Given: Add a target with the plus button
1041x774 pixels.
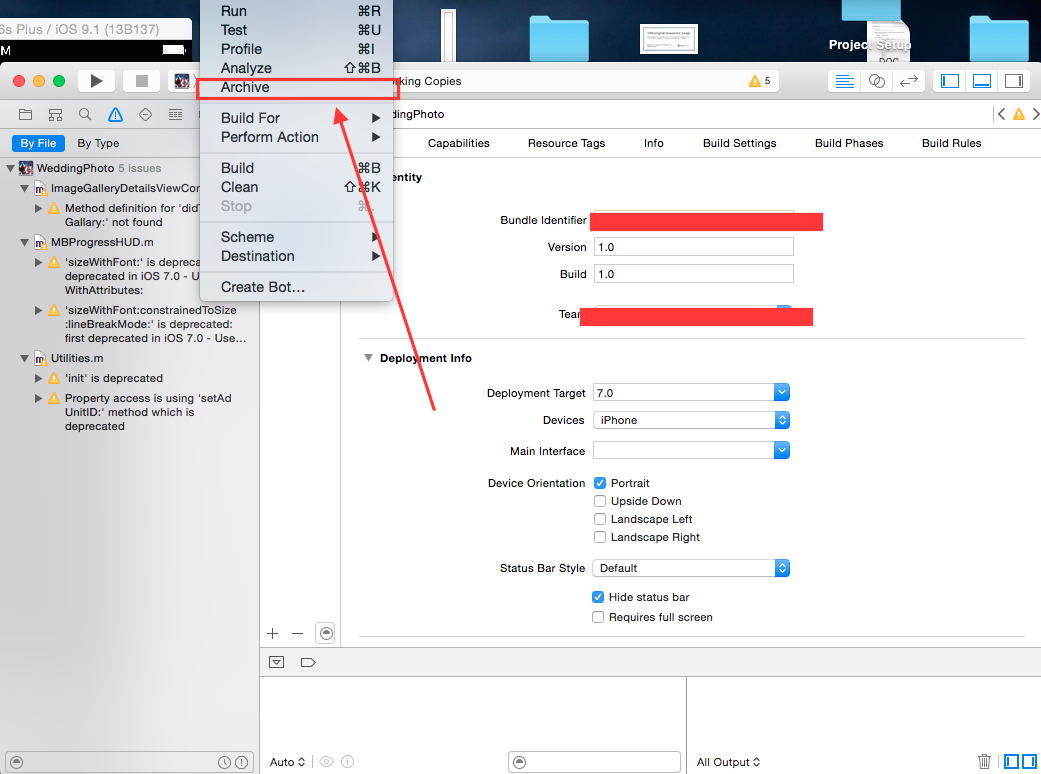Looking at the screenshot, I should point(272,633).
